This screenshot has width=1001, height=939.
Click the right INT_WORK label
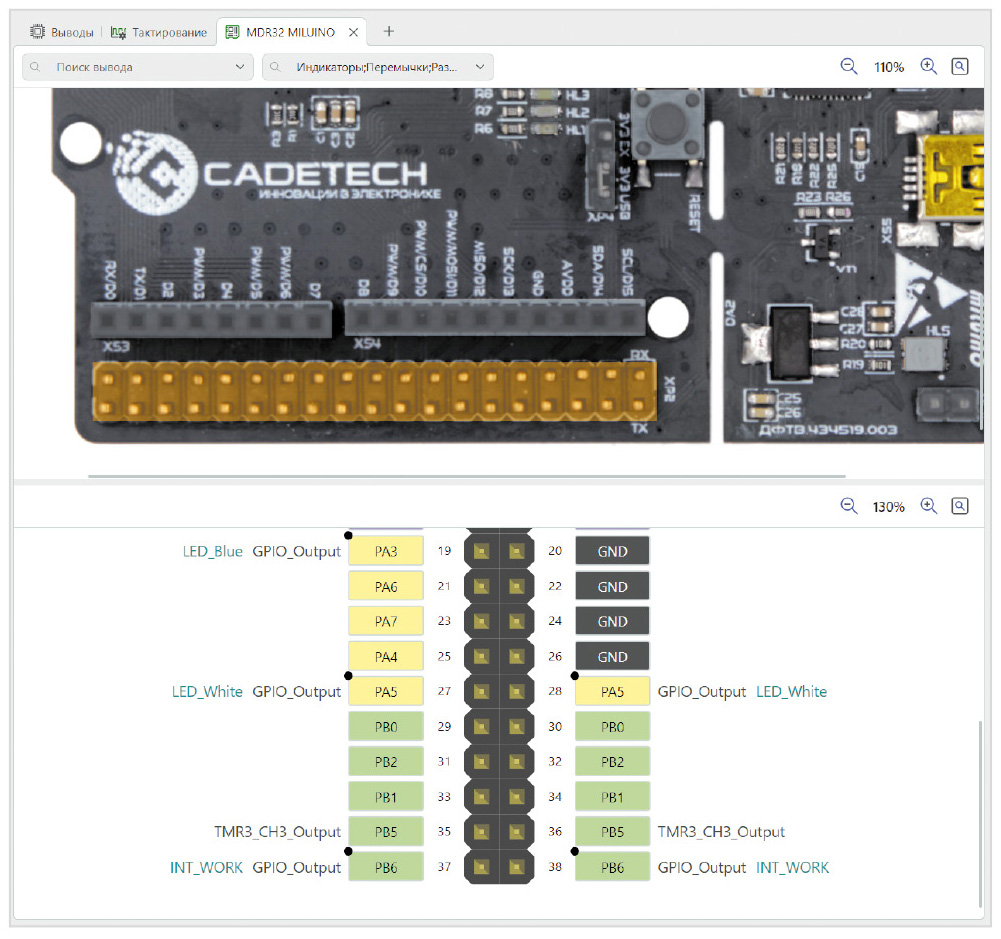(x=792, y=868)
